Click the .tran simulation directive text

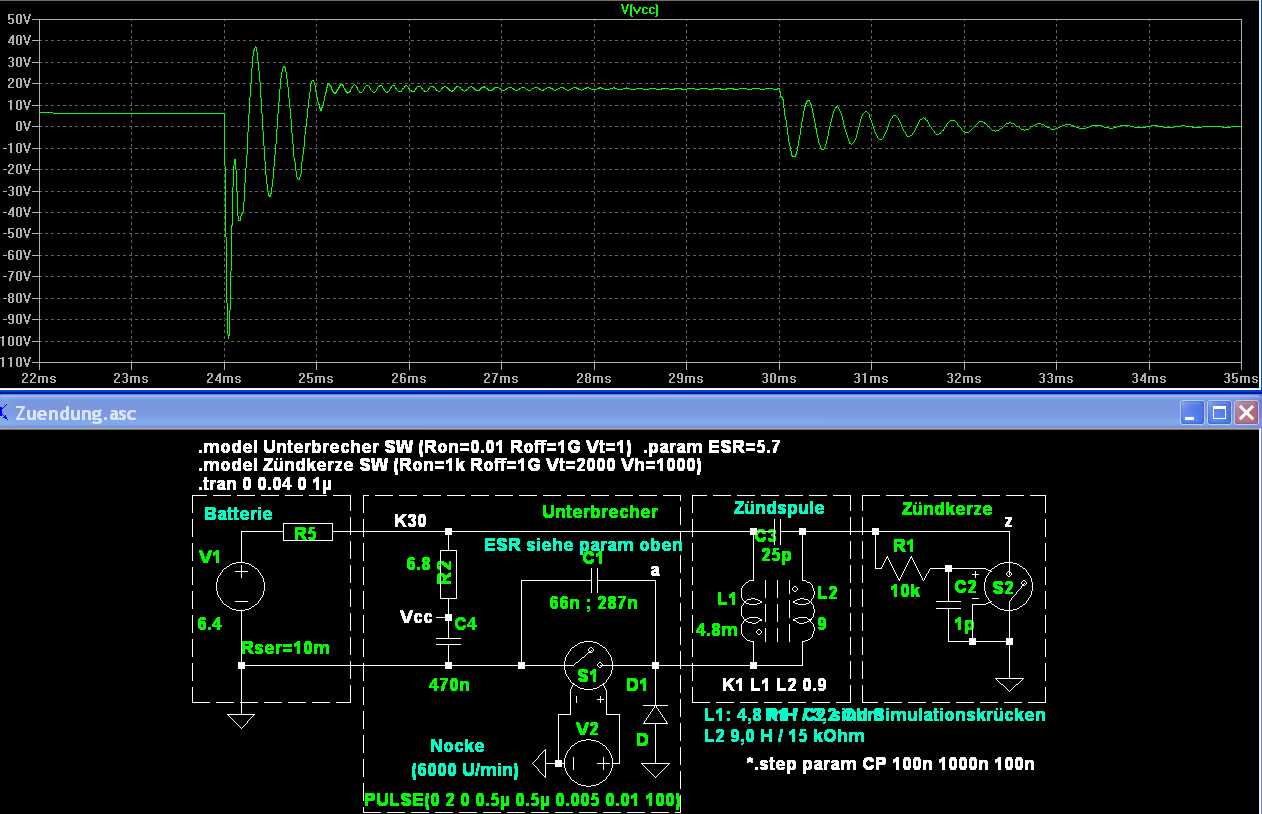[265, 484]
